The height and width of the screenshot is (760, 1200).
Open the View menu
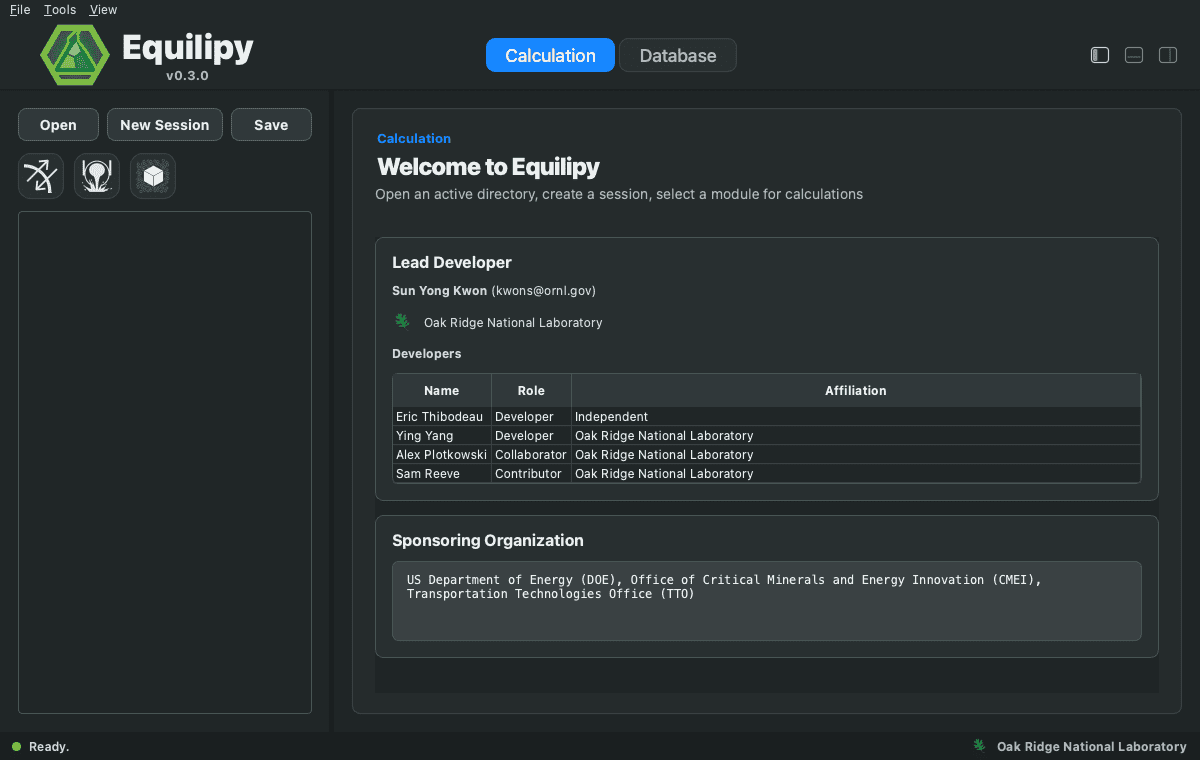(x=103, y=9)
